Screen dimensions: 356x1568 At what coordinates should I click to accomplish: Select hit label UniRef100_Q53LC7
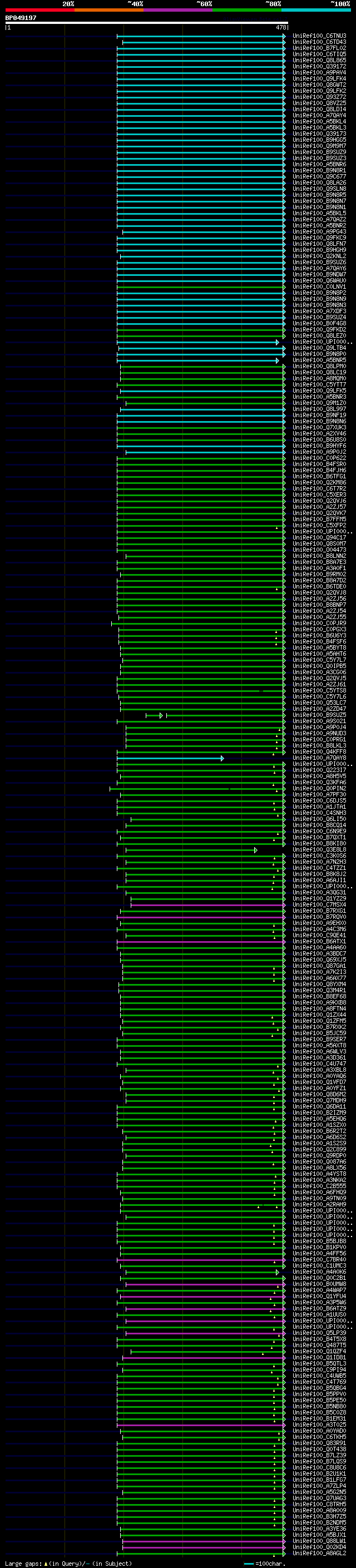pyautogui.click(x=319, y=703)
